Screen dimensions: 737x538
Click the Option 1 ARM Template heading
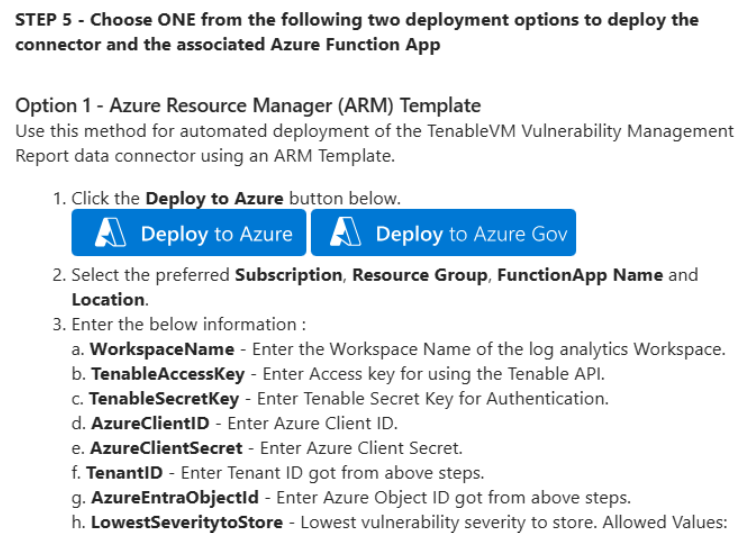(x=248, y=105)
